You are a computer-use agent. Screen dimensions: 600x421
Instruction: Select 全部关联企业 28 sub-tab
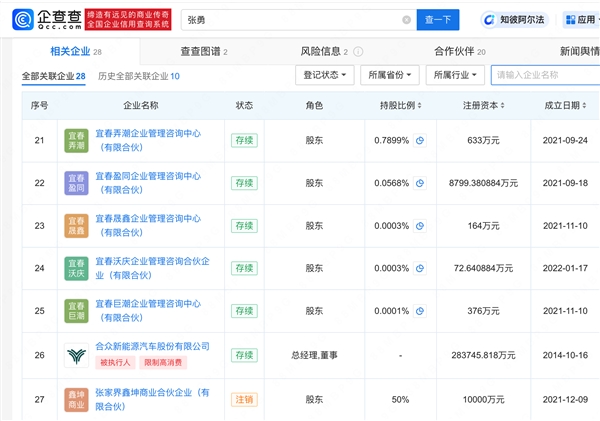click(x=54, y=76)
